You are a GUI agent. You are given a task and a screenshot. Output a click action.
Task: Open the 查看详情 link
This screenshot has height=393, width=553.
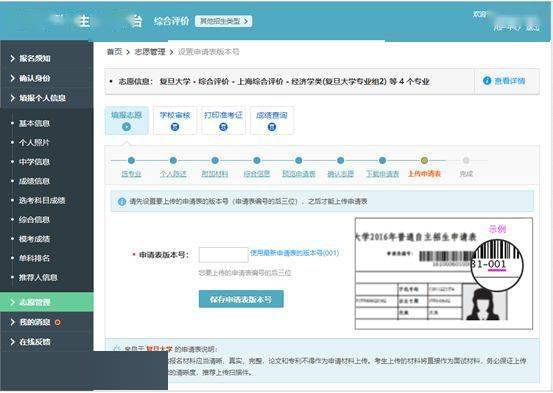tap(510, 81)
